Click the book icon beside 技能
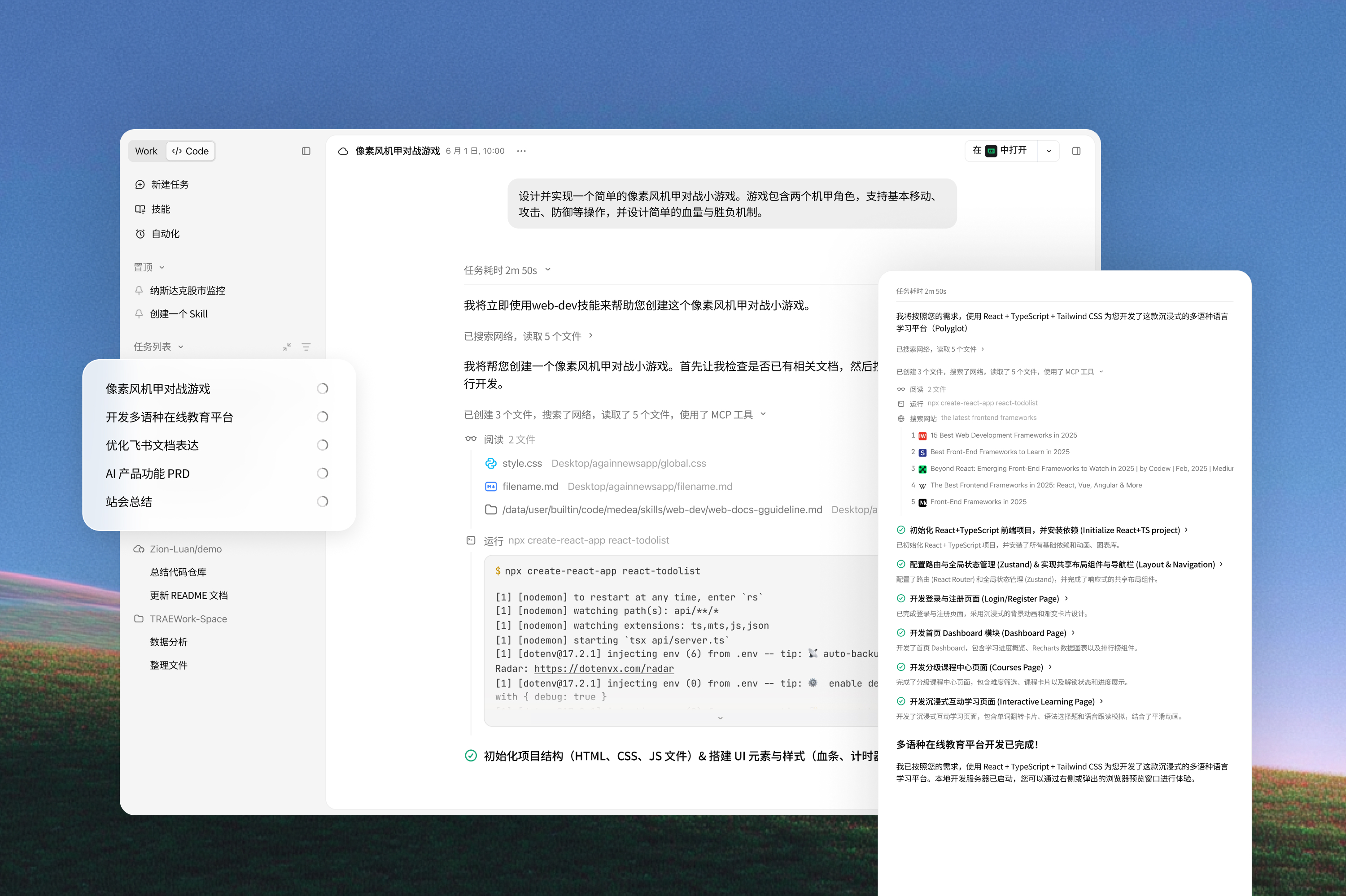 [140, 209]
